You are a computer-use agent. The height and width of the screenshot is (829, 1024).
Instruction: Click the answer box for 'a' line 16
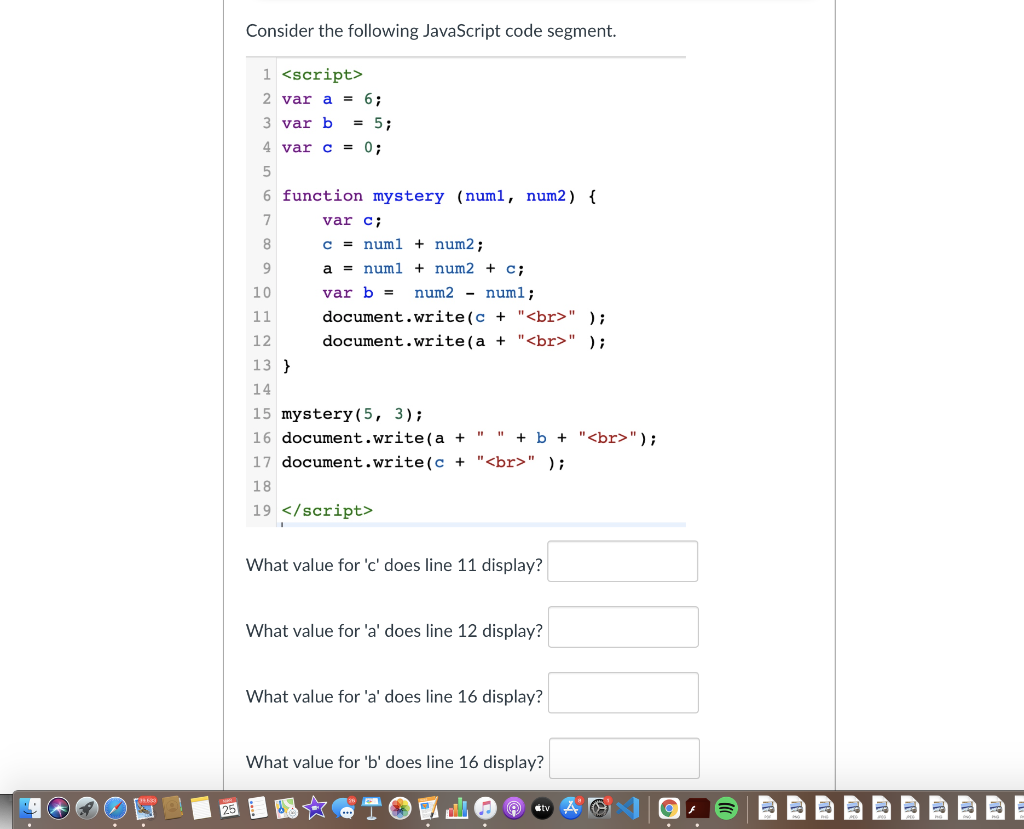pyautogui.click(x=623, y=693)
